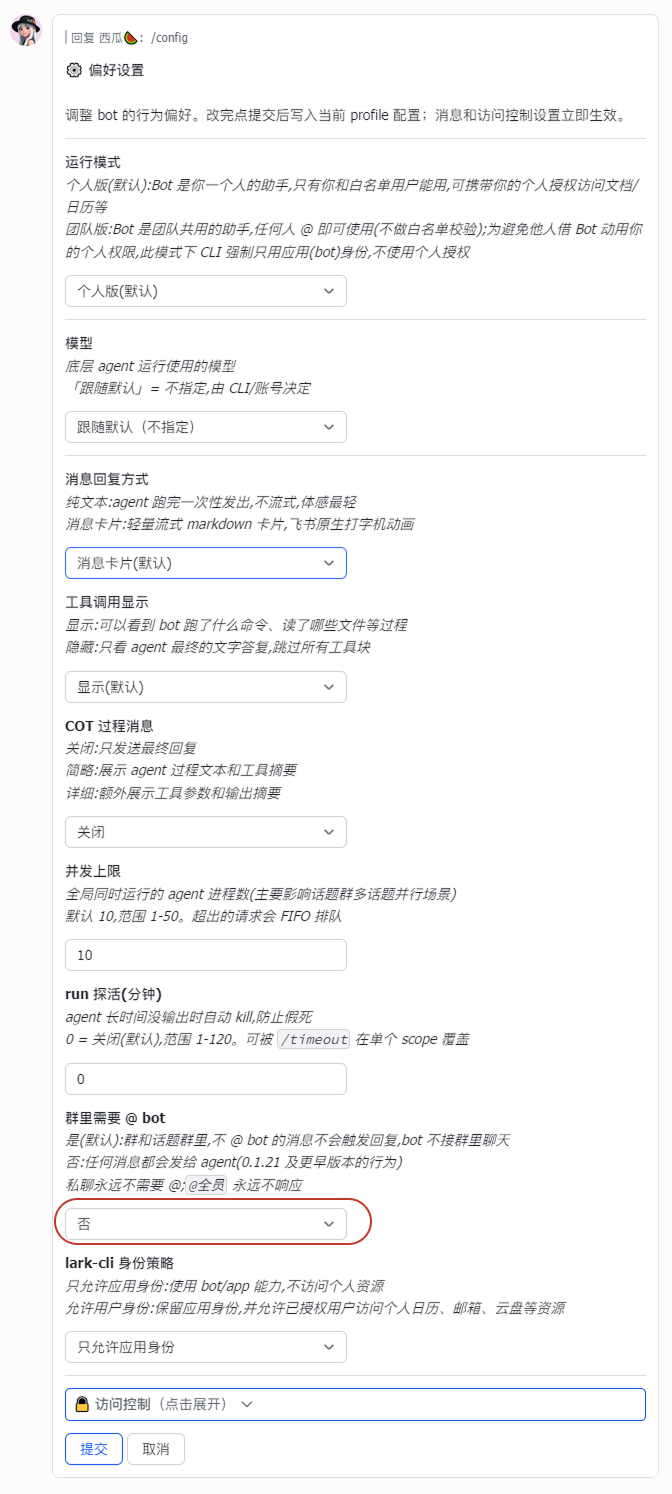
Task: Click the run 探活(分钟) input field with 0
Action: point(206,1079)
